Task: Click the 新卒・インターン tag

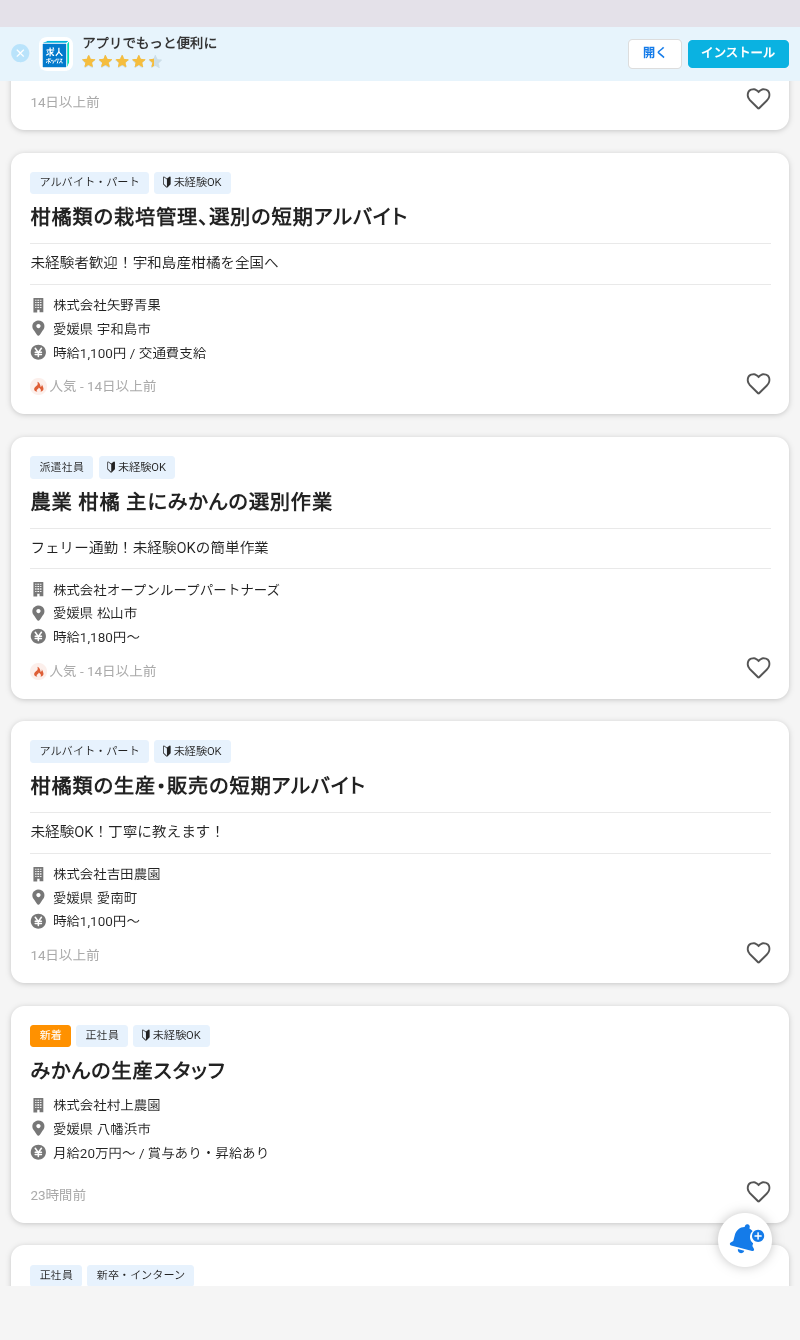Action: click(140, 1275)
